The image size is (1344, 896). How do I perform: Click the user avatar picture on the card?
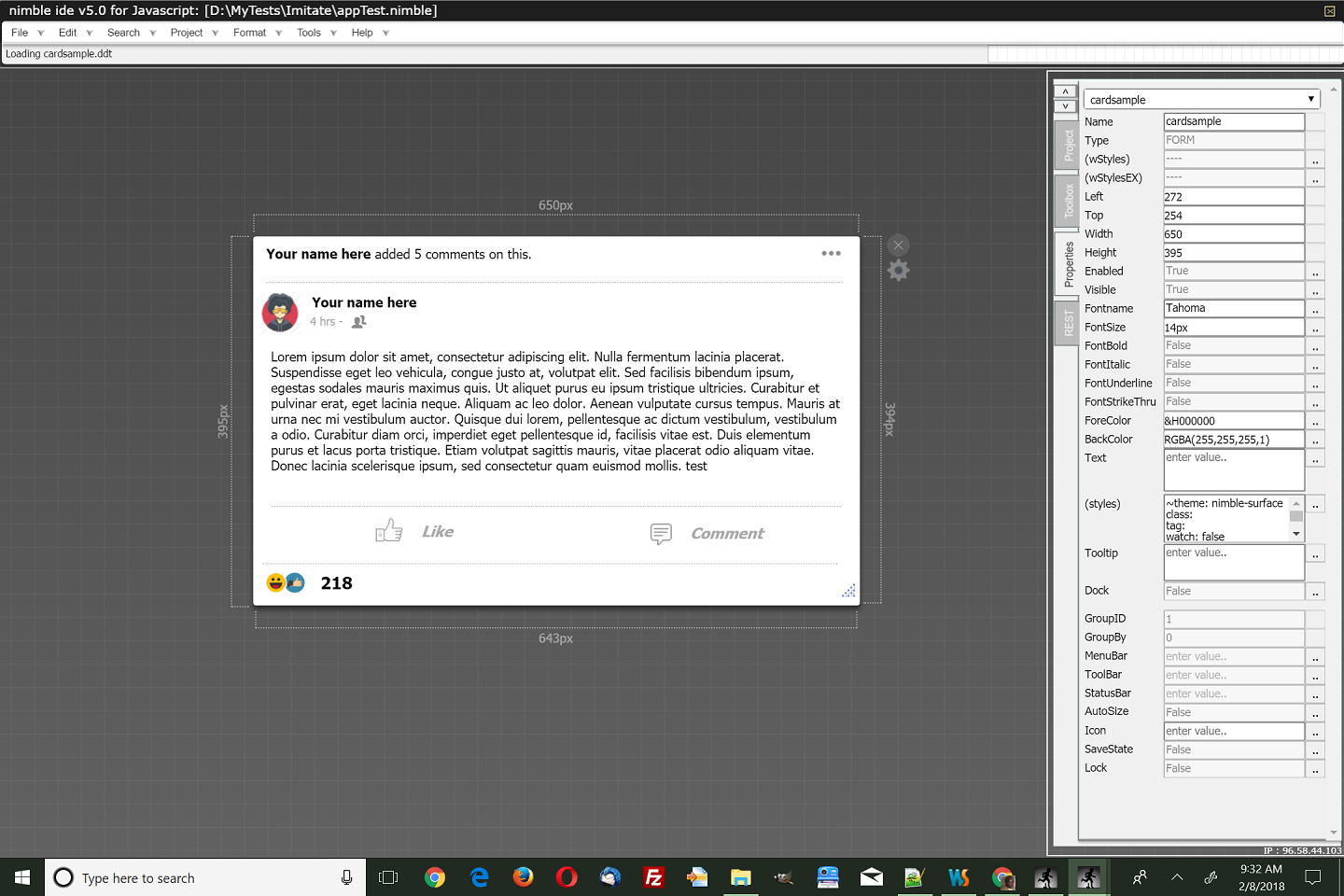coord(280,313)
